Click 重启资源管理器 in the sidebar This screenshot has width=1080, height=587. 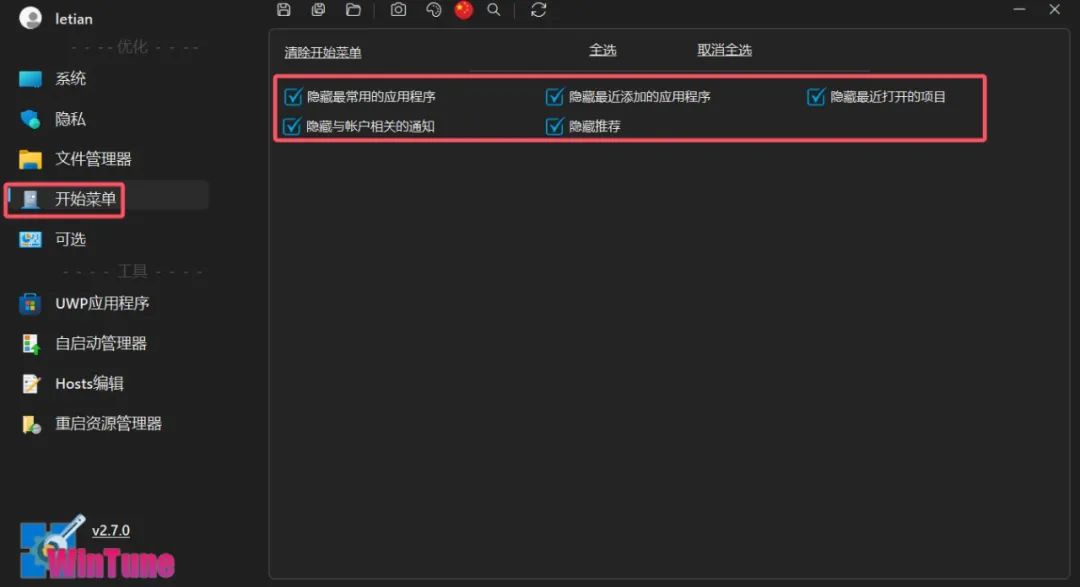coord(107,424)
